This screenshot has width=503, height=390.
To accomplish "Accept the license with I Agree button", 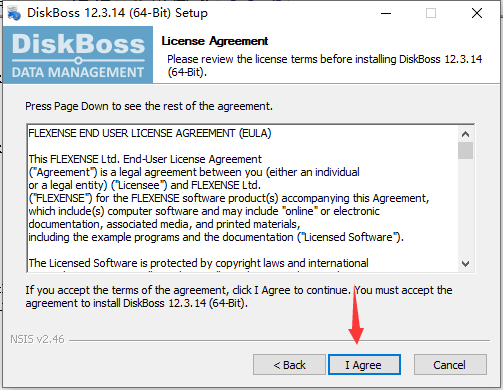I will [x=364, y=365].
